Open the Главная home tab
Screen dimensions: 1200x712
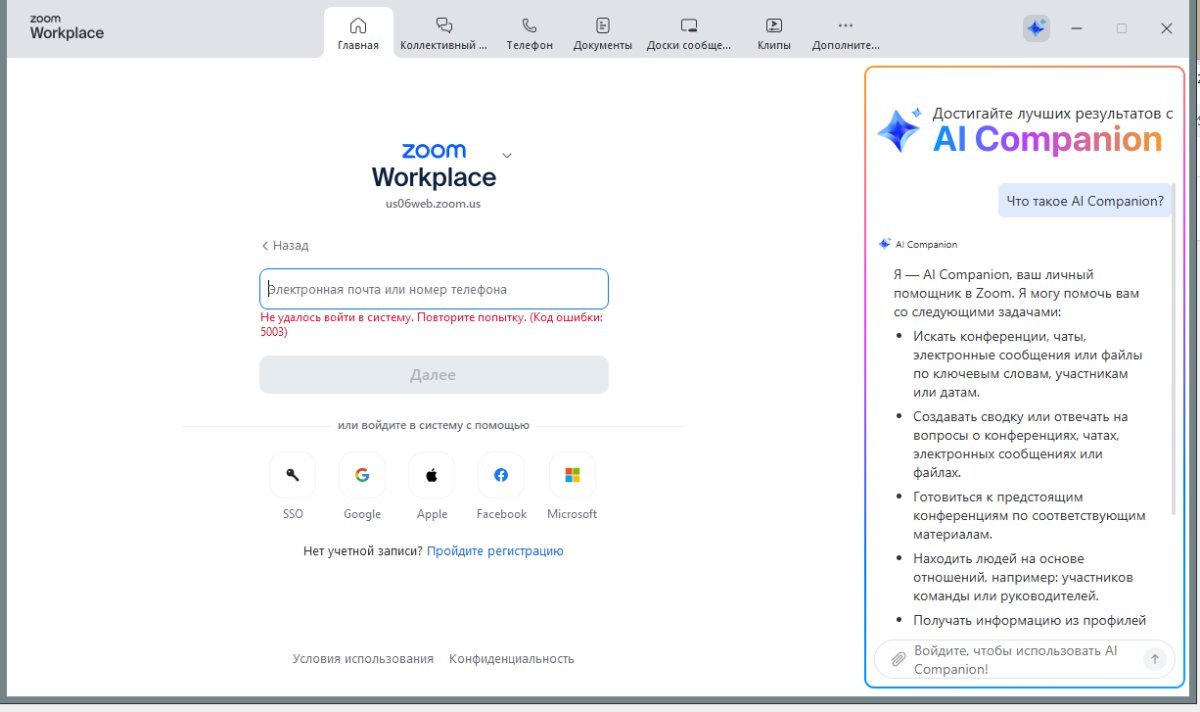coord(358,33)
